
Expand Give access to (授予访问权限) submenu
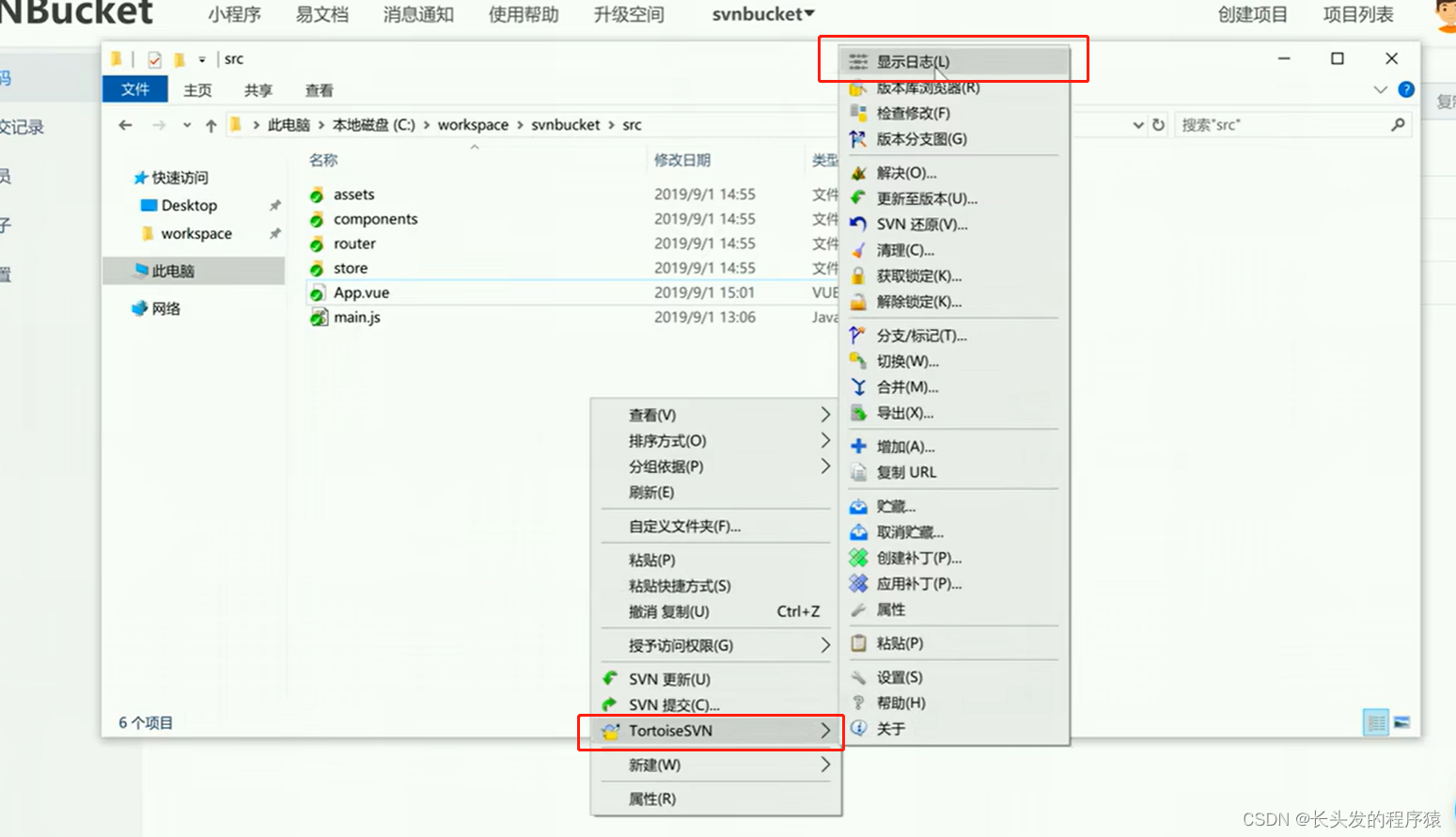[715, 645]
